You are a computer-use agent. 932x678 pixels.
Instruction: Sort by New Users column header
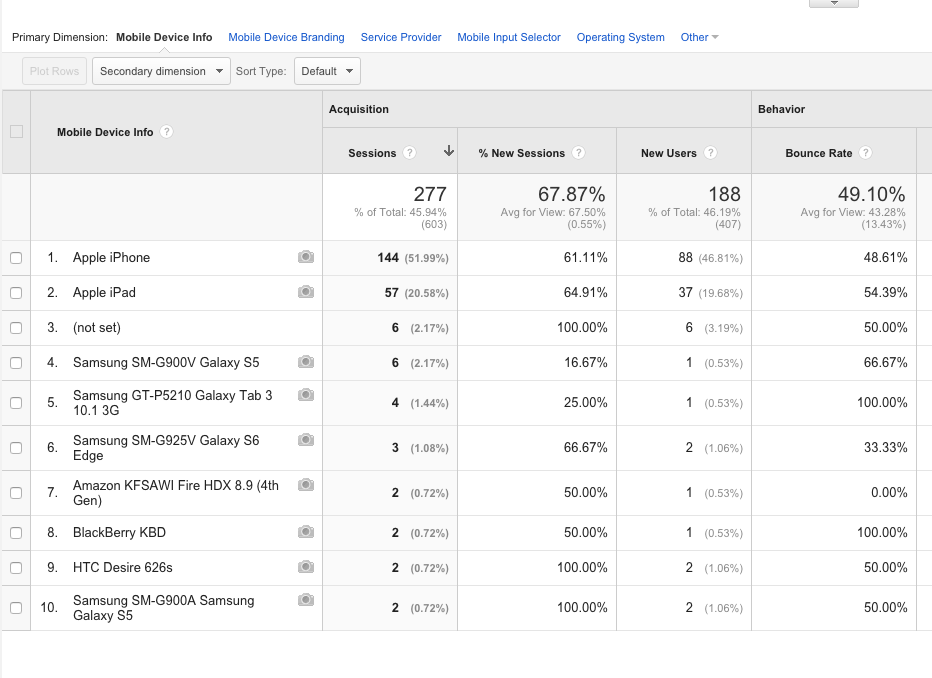tap(669, 153)
